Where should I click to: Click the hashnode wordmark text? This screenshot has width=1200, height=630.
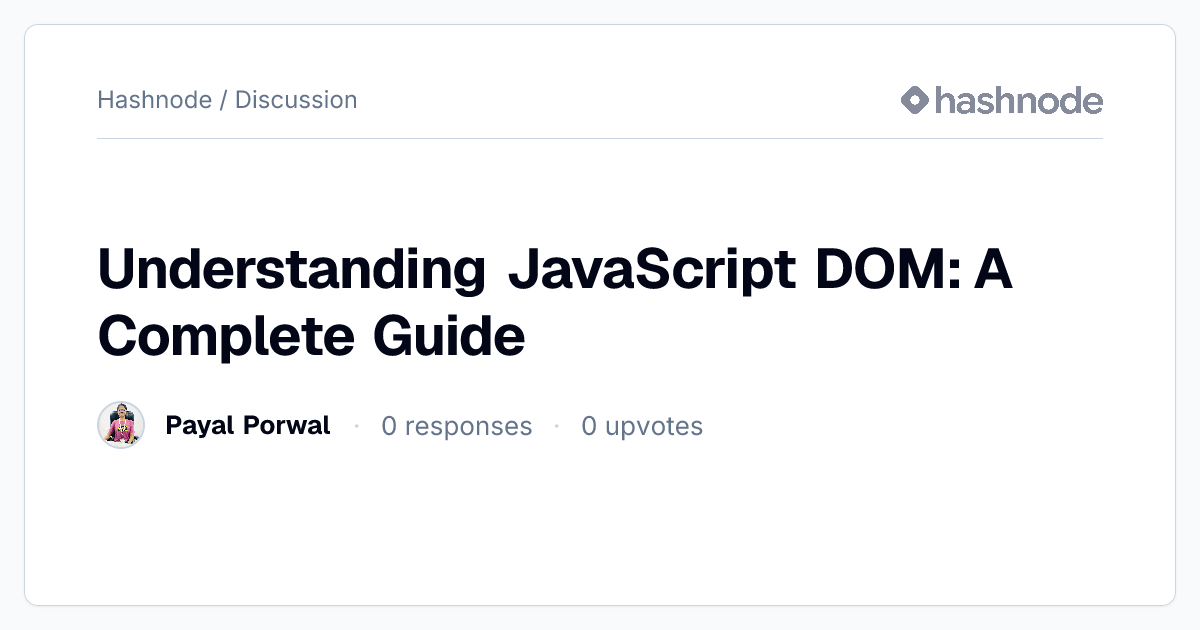pos(1019,100)
